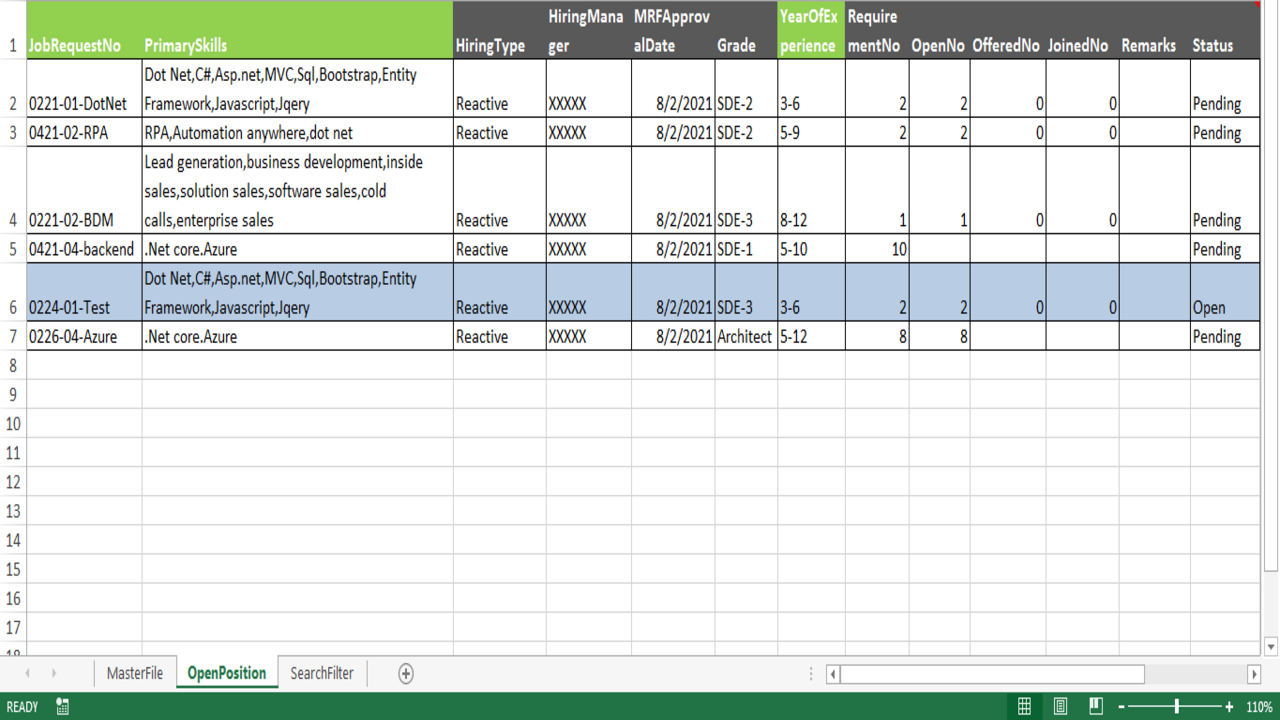Select row 7 header number
The image size is (1280, 720).
pos(13,337)
